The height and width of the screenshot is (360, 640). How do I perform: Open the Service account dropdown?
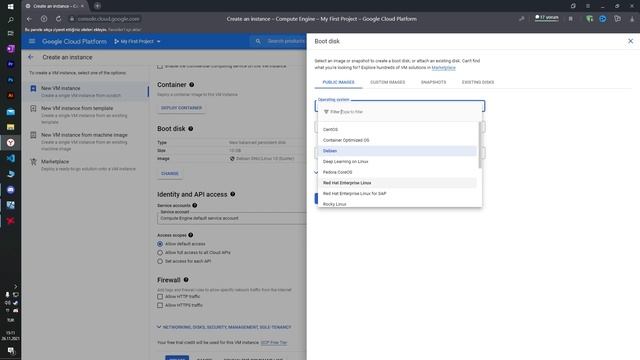[x=231, y=218]
